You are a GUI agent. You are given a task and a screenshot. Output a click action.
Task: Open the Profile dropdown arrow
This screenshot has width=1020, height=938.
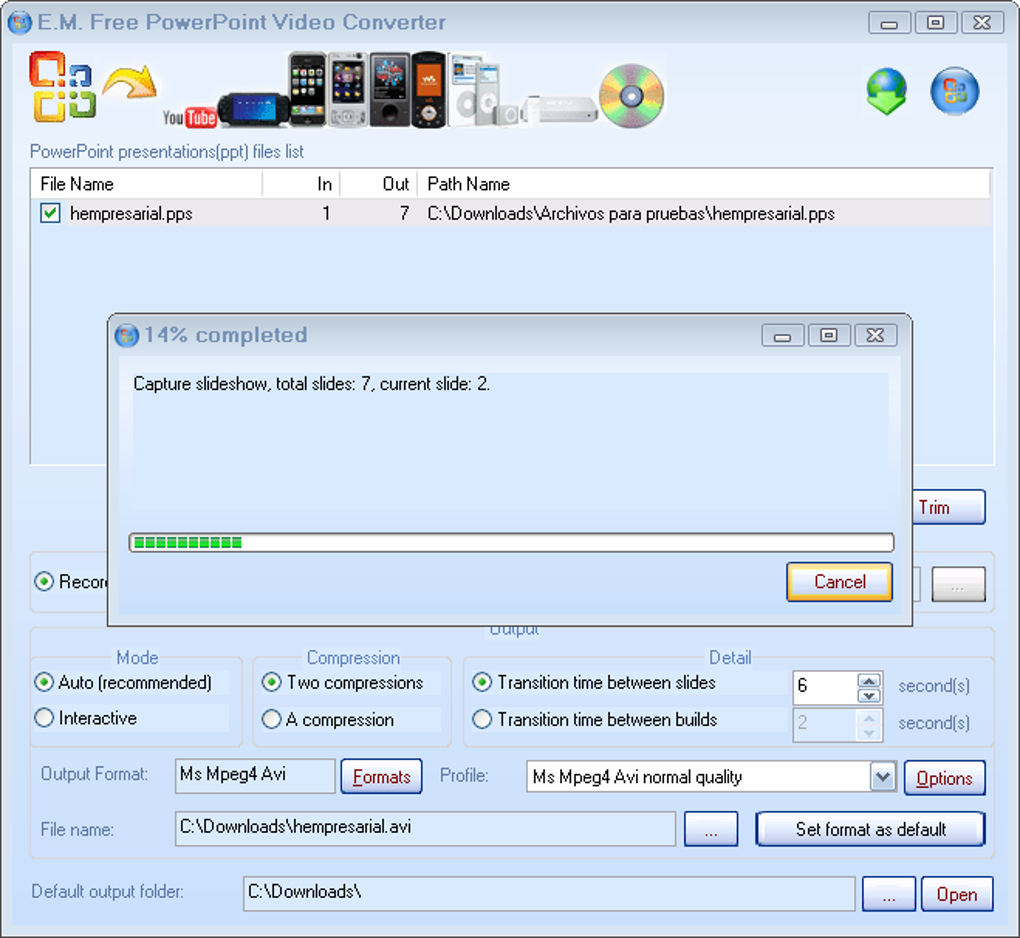coord(883,777)
